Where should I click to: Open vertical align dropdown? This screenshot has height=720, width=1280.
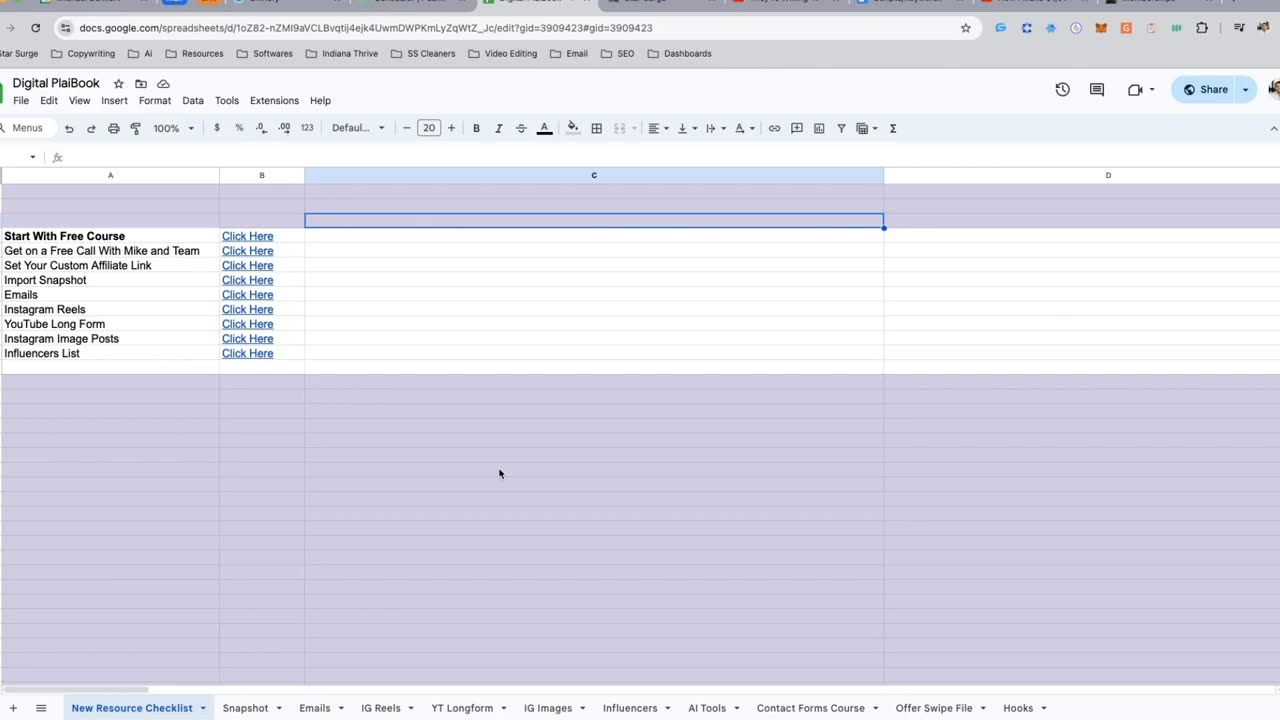686,128
